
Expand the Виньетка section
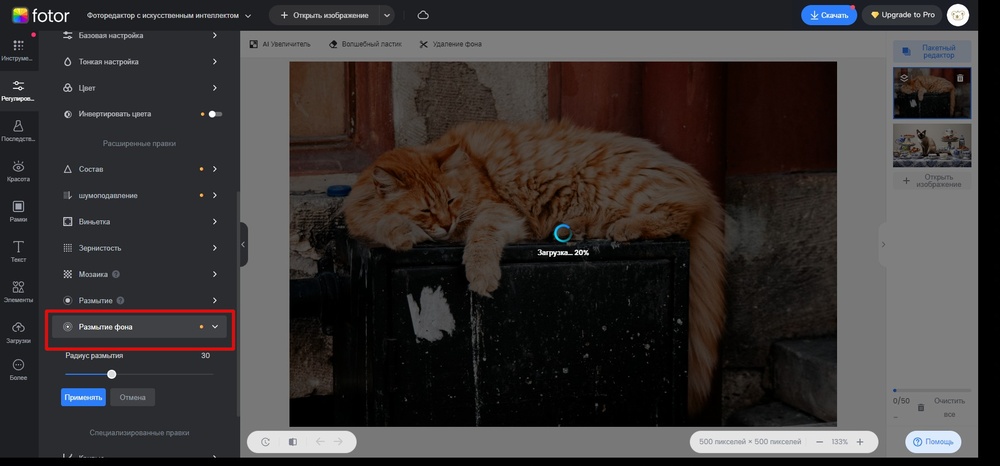215,221
